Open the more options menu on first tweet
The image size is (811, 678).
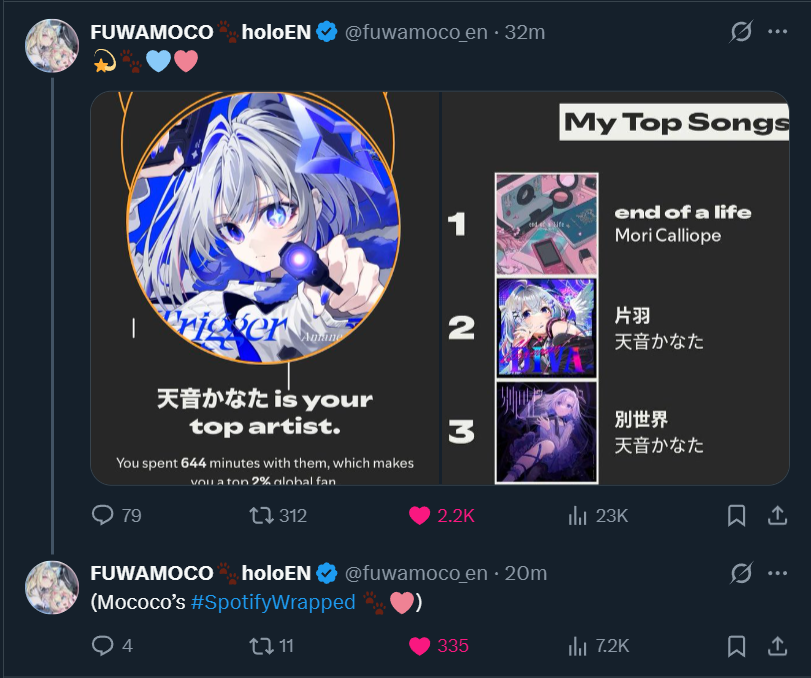coord(777,32)
